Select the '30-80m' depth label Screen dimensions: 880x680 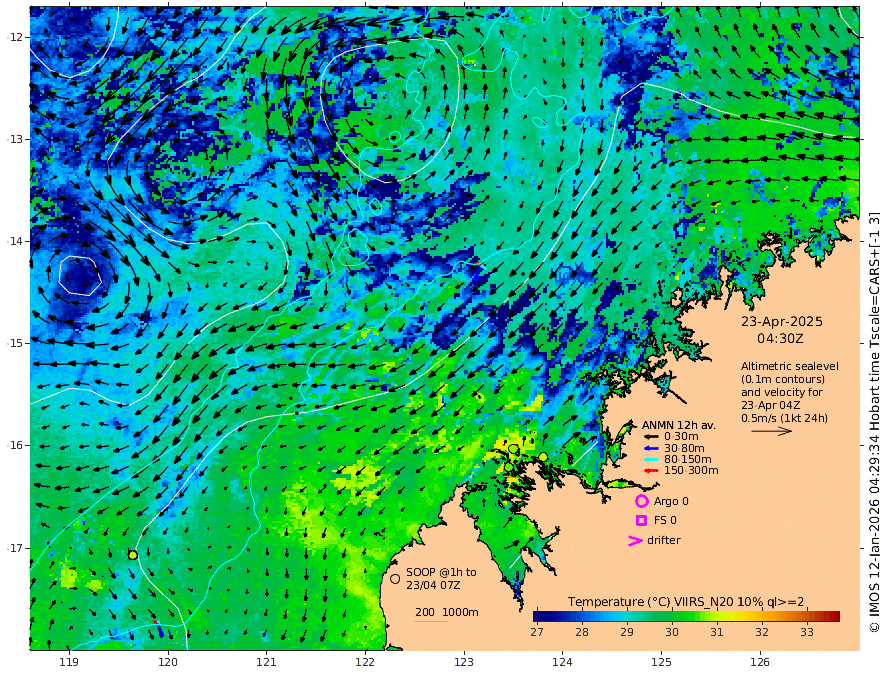tap(684, 448)
